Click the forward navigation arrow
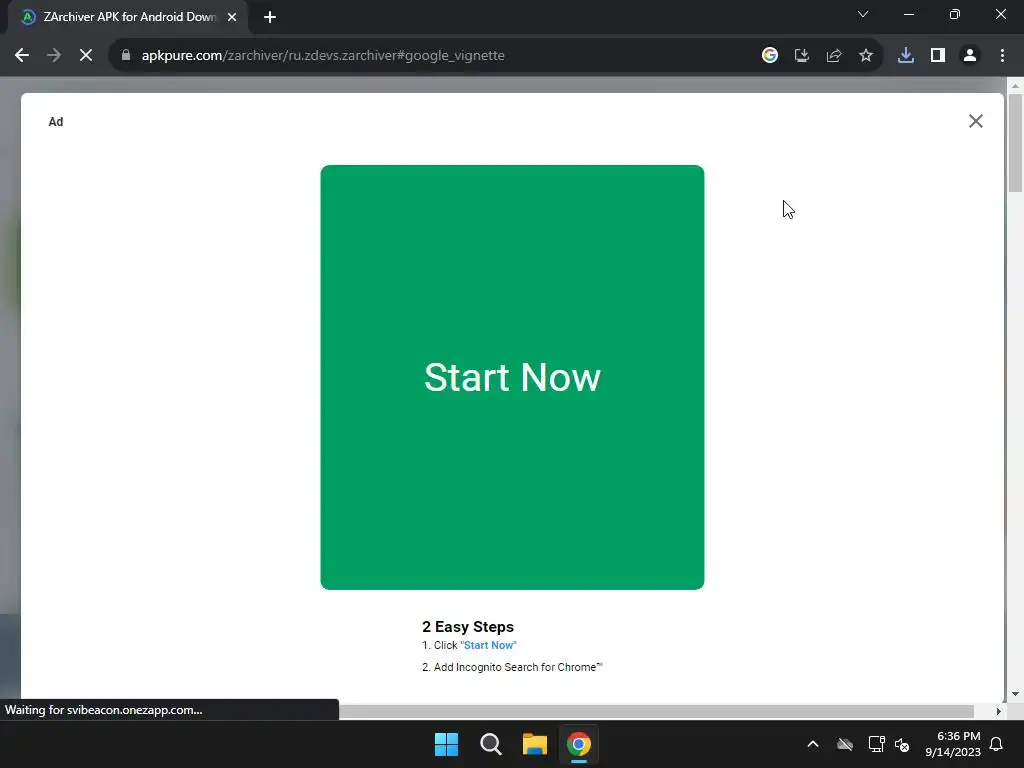This screenshot has height=768, width=1024. coord(54,56)
